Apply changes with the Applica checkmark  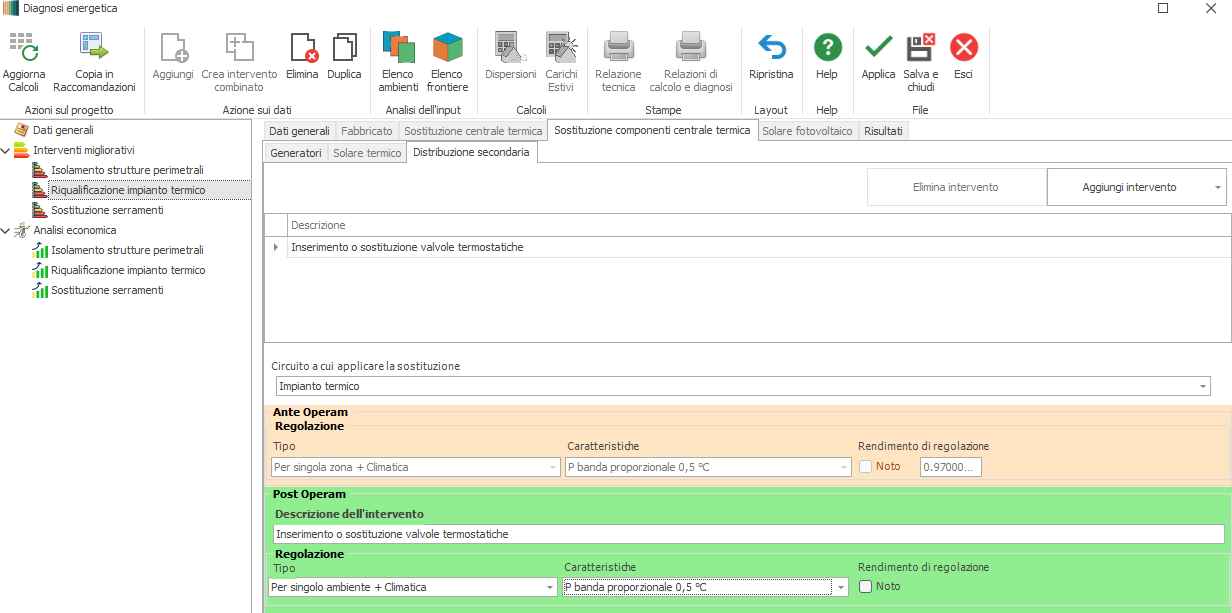pos(878,47)
